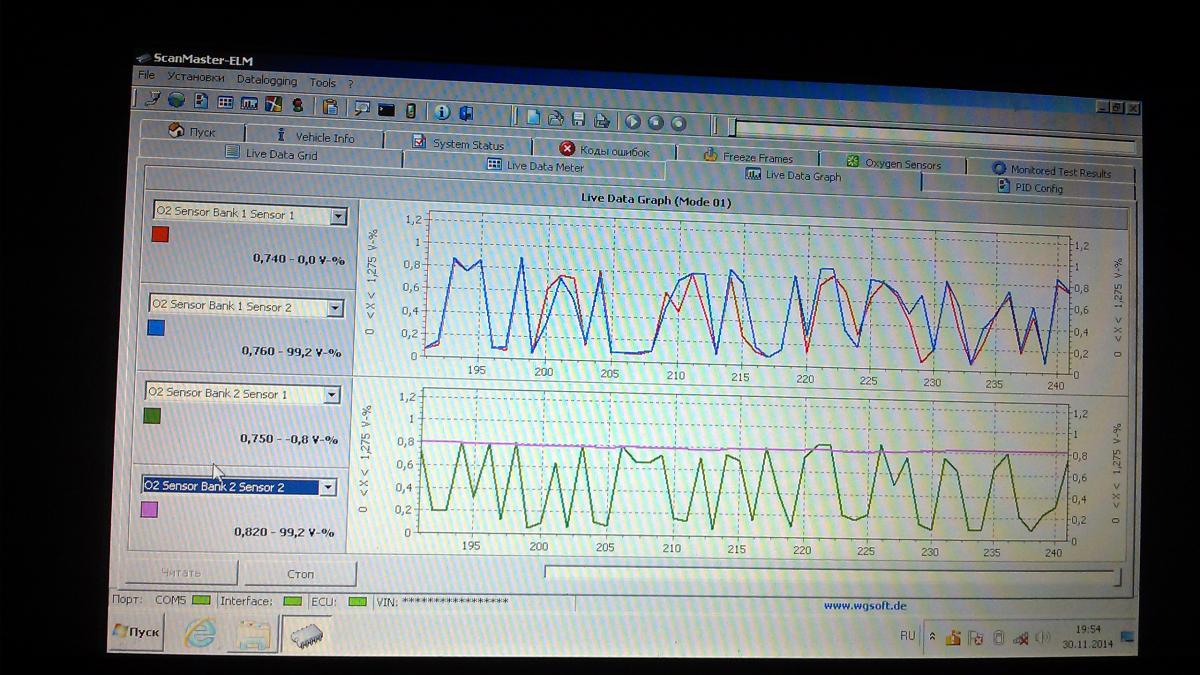
Task: Open the terminal console icon in toolbar
Action: tap(385, 110)
